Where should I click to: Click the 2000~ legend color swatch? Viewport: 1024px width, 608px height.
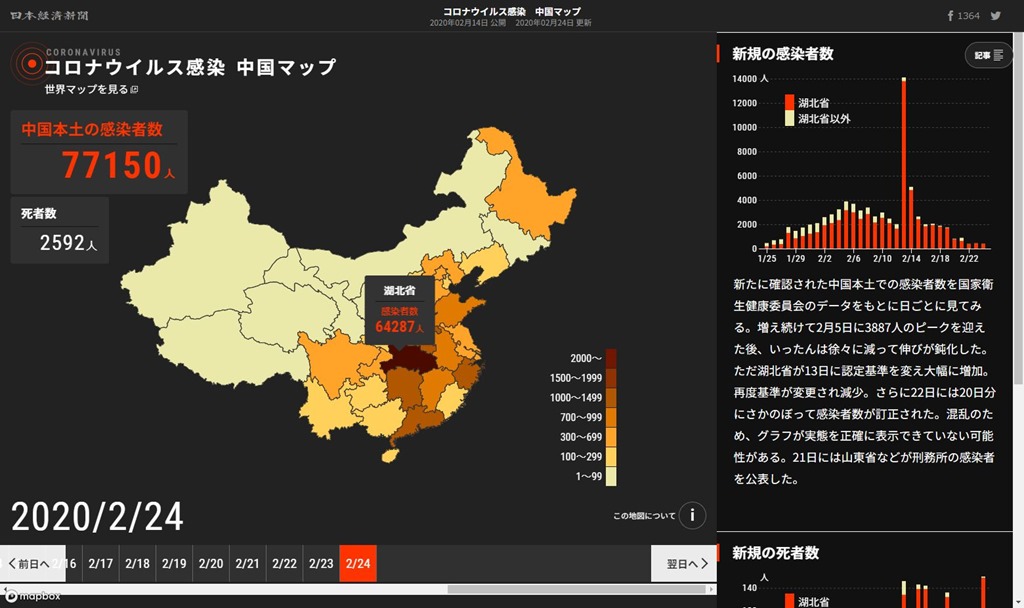[x=611, y=359]
